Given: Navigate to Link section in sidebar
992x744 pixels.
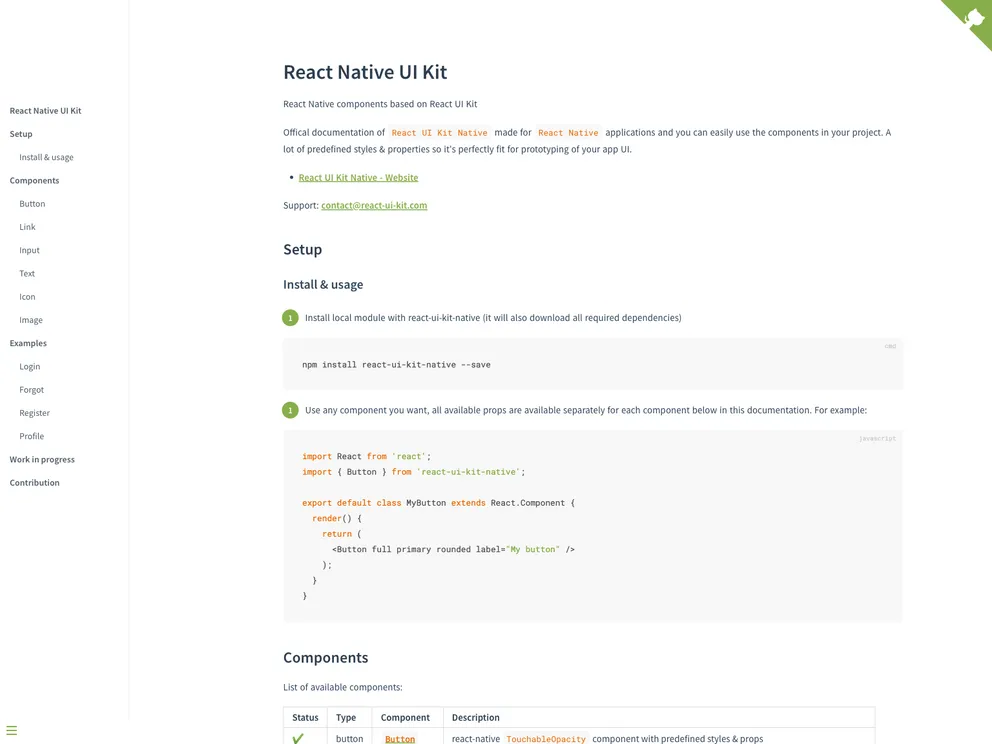Looking at the screenshot, I should pyautogui.click(x=27, y=227).
